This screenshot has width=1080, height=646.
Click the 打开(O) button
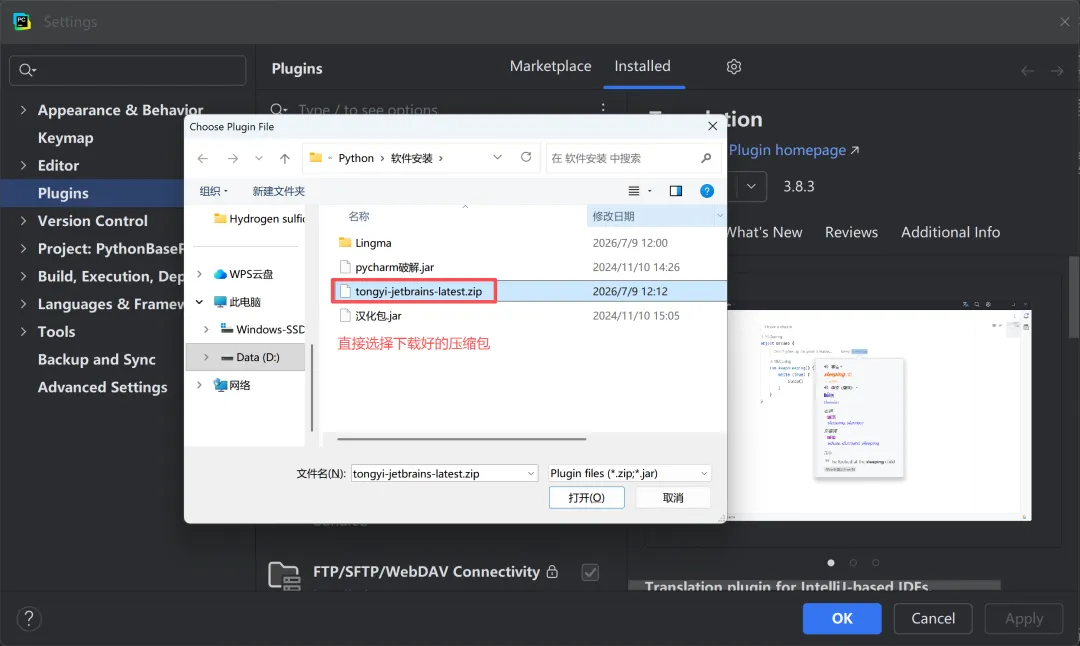pyautogui.click(x=587, y=497)
